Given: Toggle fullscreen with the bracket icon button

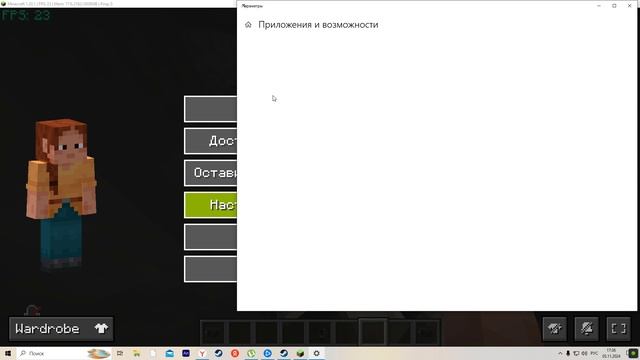Looking at the screenshot, I should [x=618, y=329].
